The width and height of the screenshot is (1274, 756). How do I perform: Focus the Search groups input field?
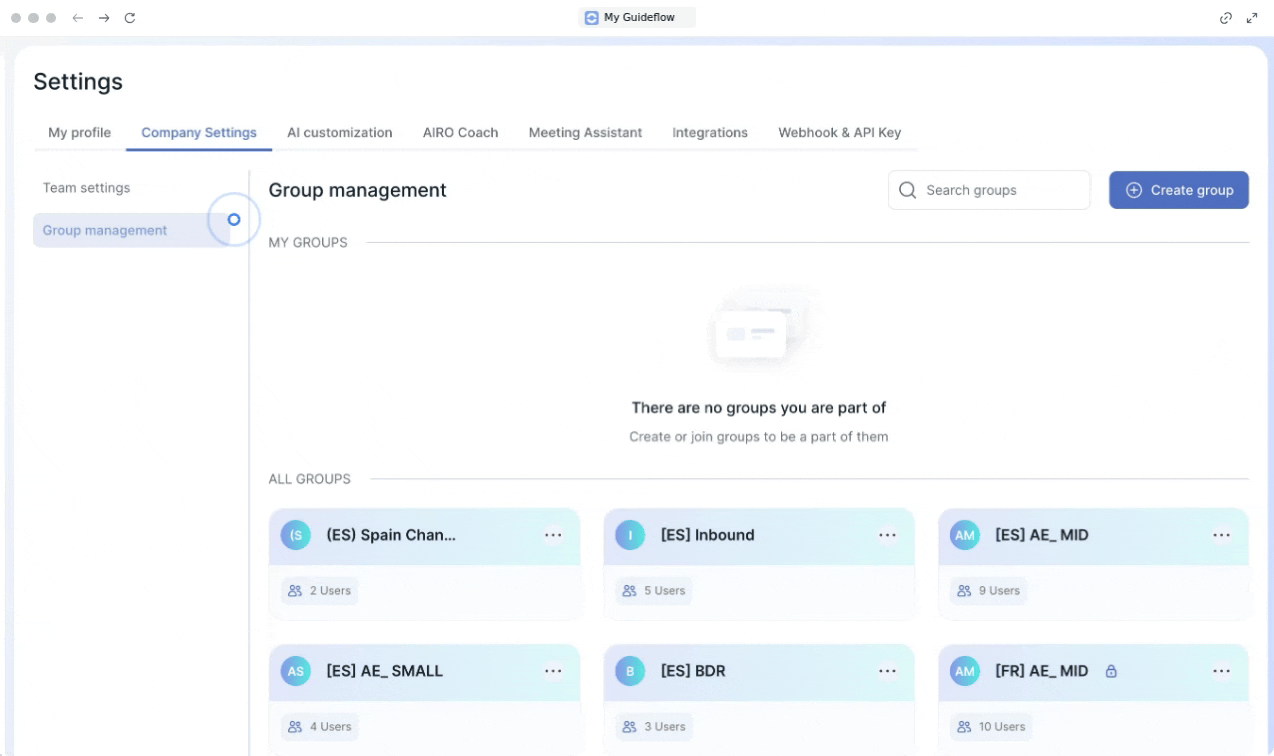pyautogui.click(x=1000, y=190)
